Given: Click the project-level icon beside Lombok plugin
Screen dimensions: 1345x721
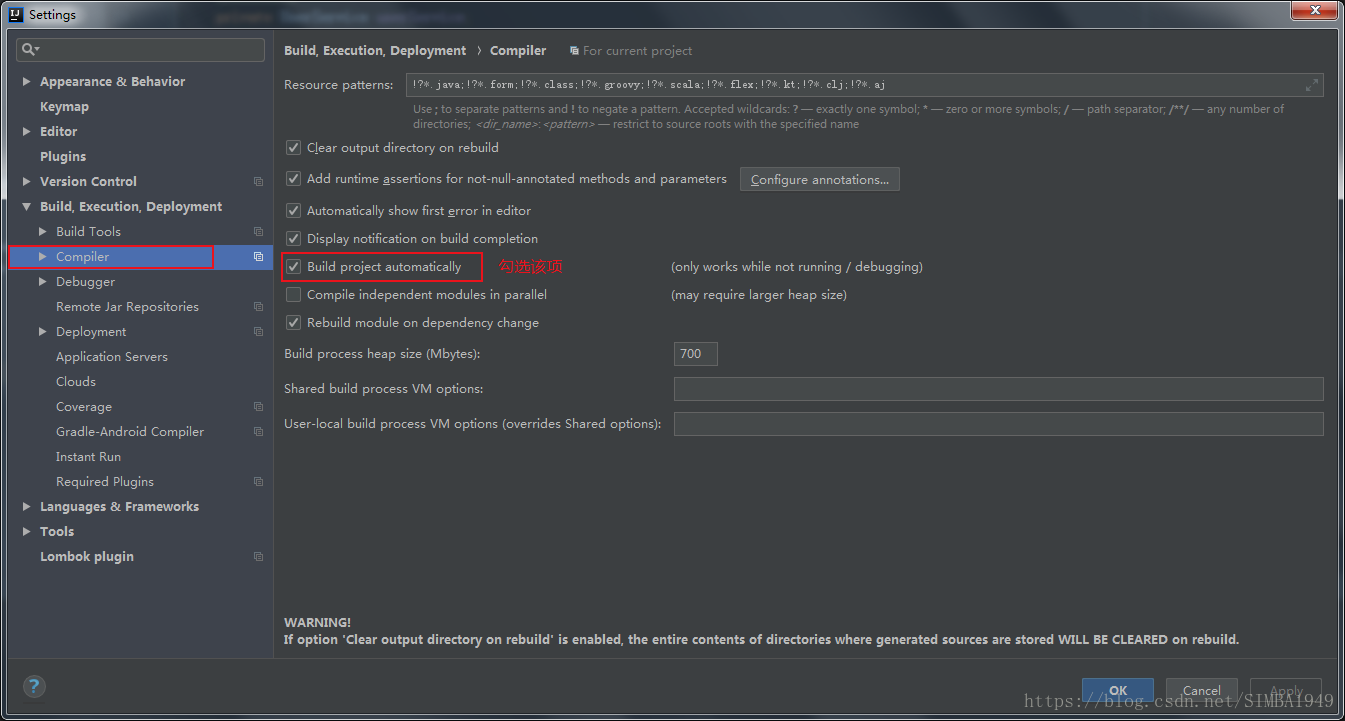Looking at the screenshot, I should (x=258, y=557).
